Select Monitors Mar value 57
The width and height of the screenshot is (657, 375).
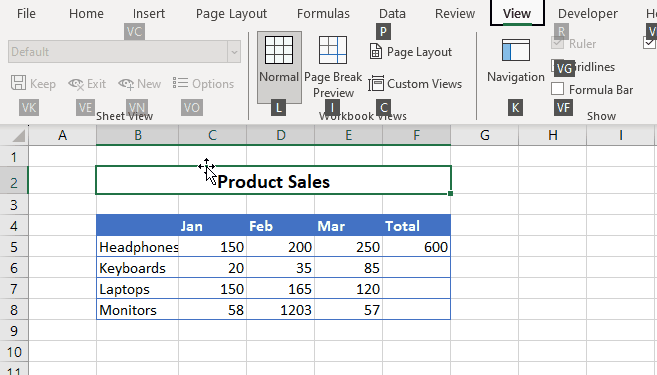pos(348,310)
